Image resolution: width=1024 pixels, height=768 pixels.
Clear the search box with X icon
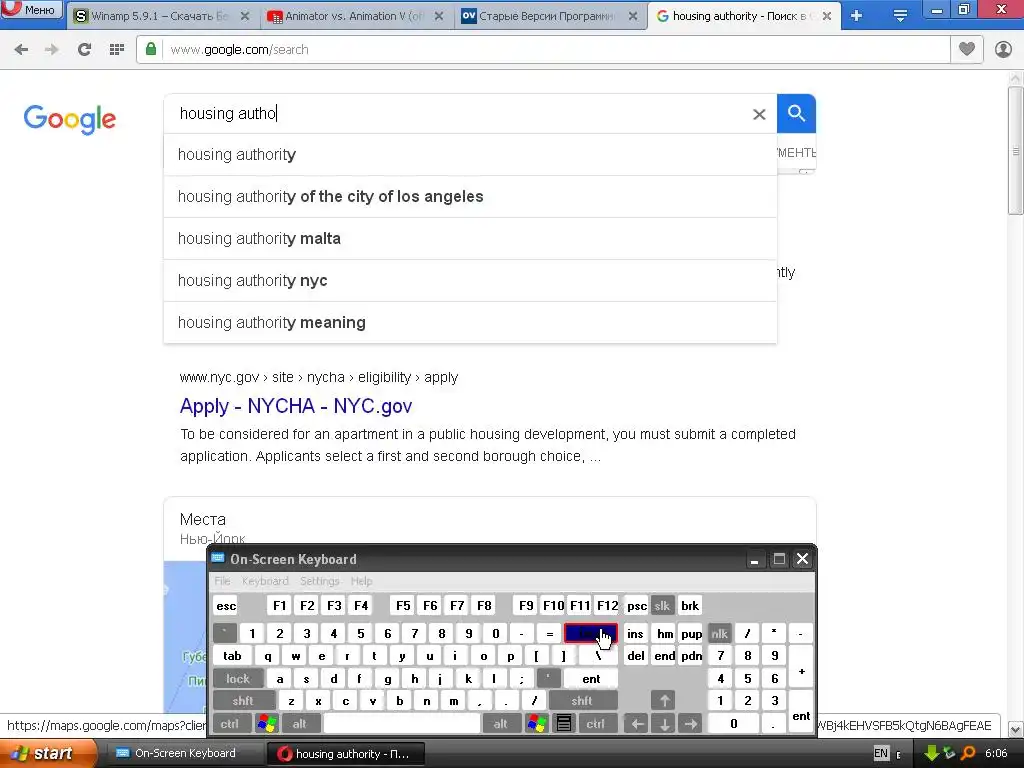[x=759, y=114]
